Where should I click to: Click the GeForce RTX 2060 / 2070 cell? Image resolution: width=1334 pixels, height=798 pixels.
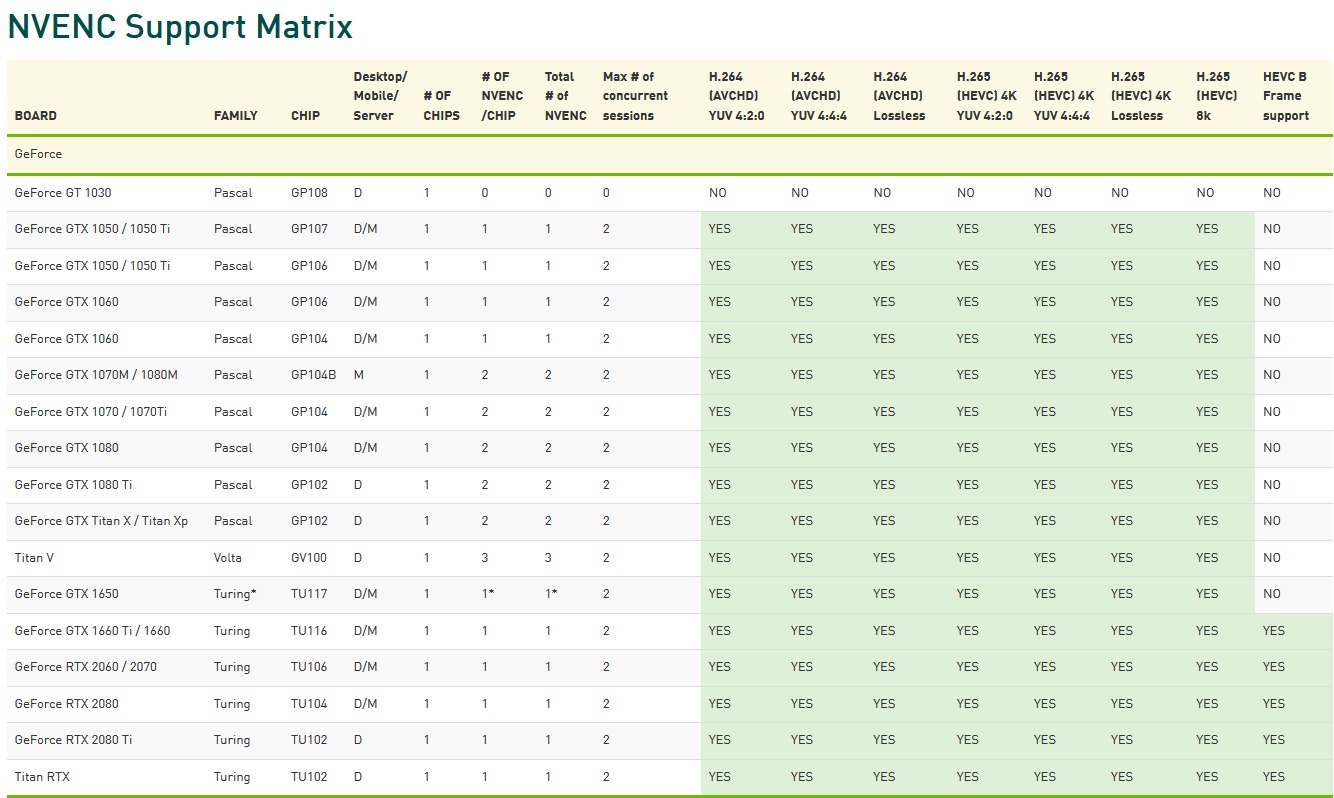(x=86, y=667)
